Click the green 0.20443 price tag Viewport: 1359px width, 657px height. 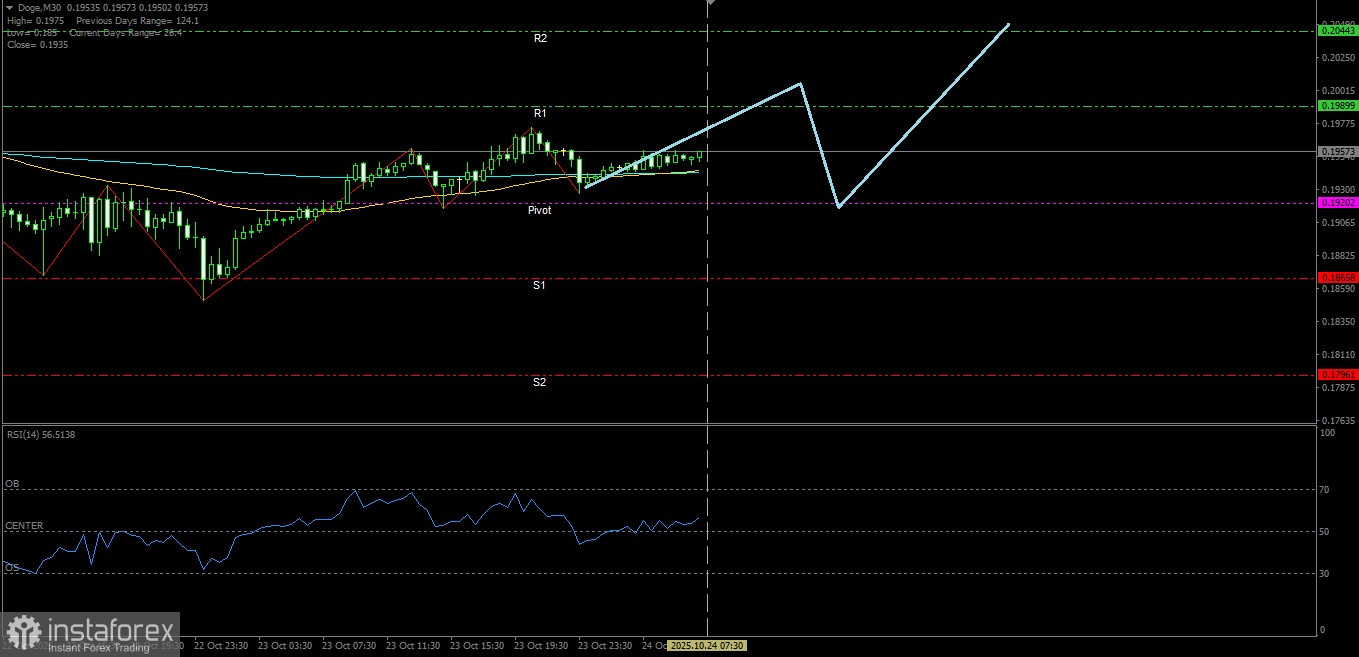(1338, 31)
